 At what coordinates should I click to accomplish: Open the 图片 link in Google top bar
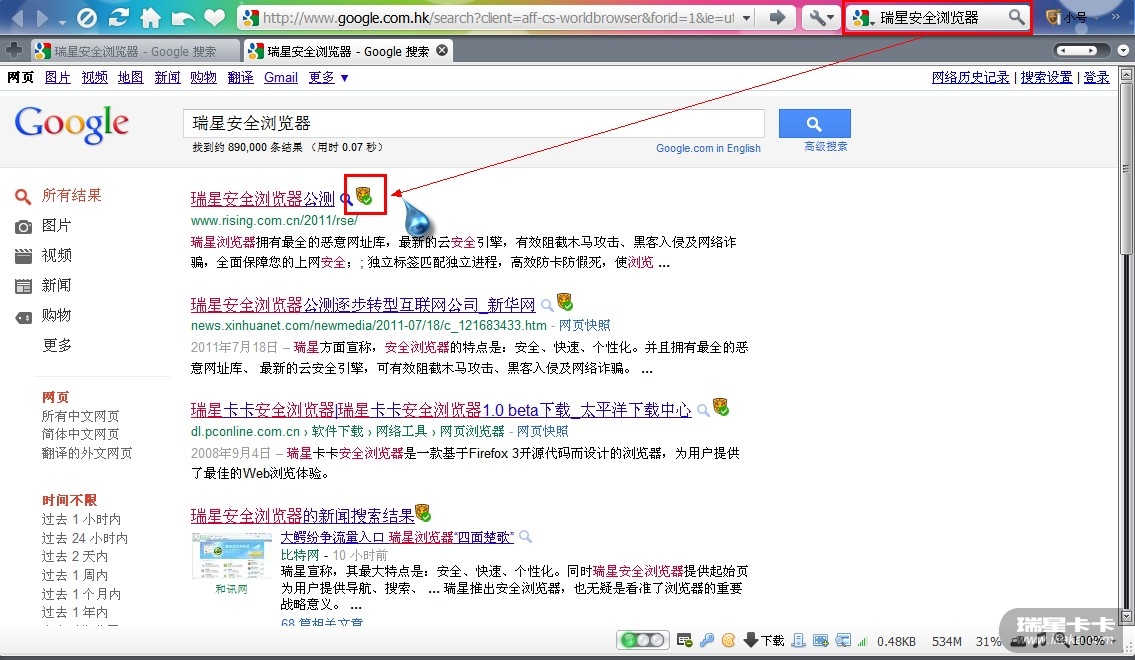58,77
